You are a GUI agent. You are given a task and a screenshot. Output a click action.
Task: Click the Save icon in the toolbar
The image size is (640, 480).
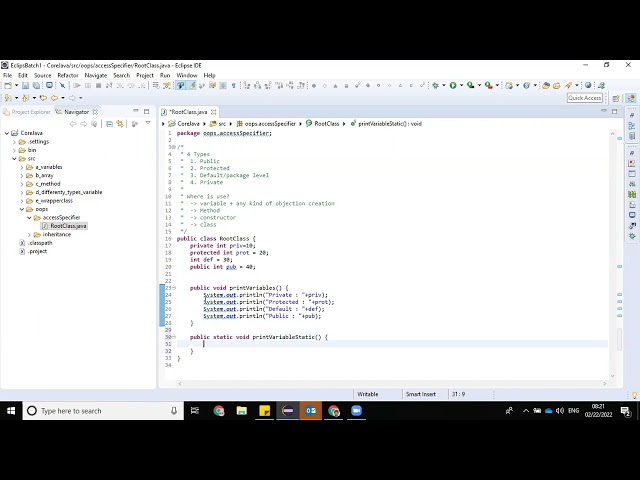[x=25, y=85]
